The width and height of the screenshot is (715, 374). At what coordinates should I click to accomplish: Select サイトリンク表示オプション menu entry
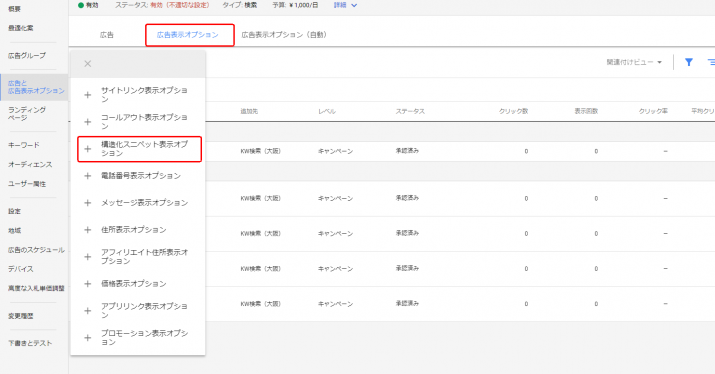click(x=138, y=95)
